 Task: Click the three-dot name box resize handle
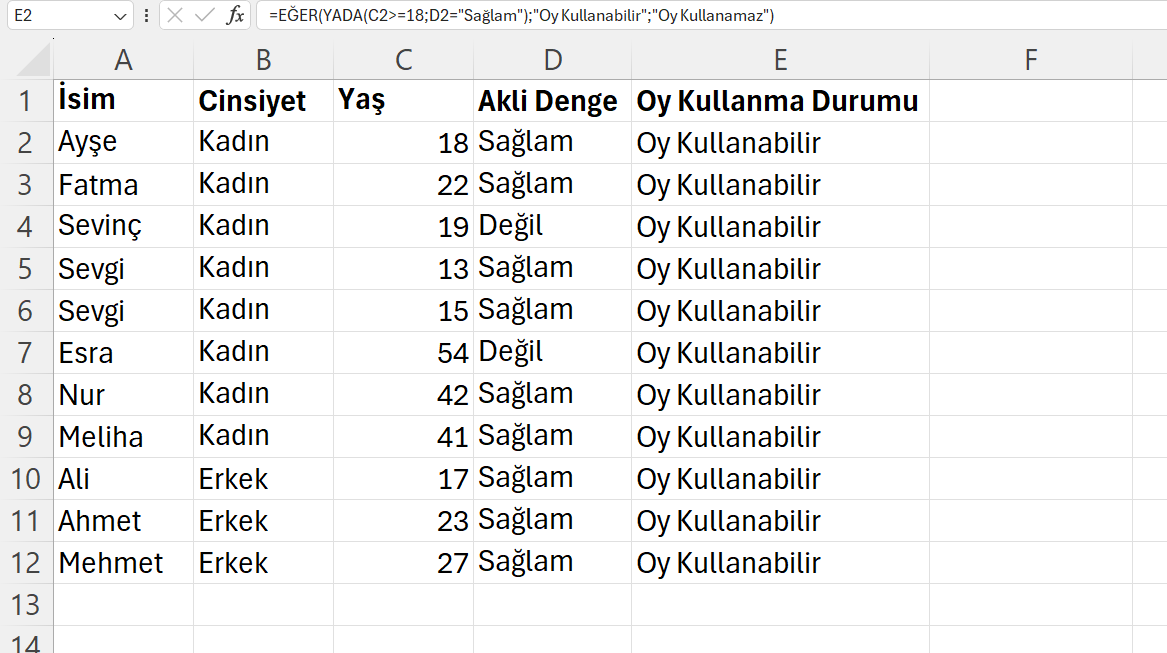(x=147, y=16)
